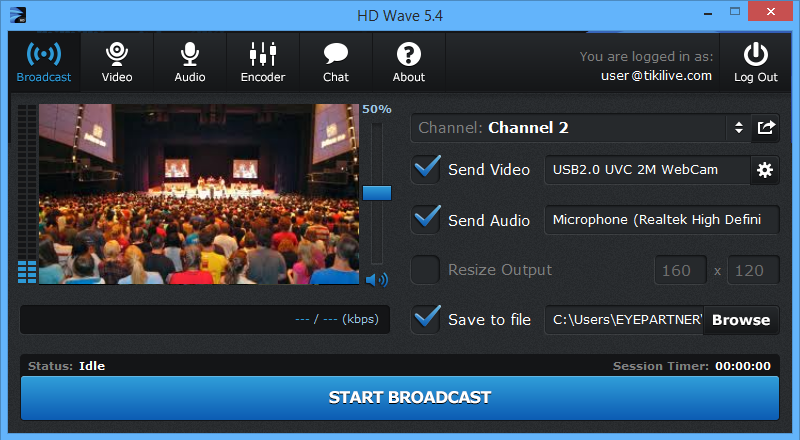The height and width of the screenshot is (440, 800).
Task: Toggle the Save to file checkbox
Action: click(x=427, y=319)
